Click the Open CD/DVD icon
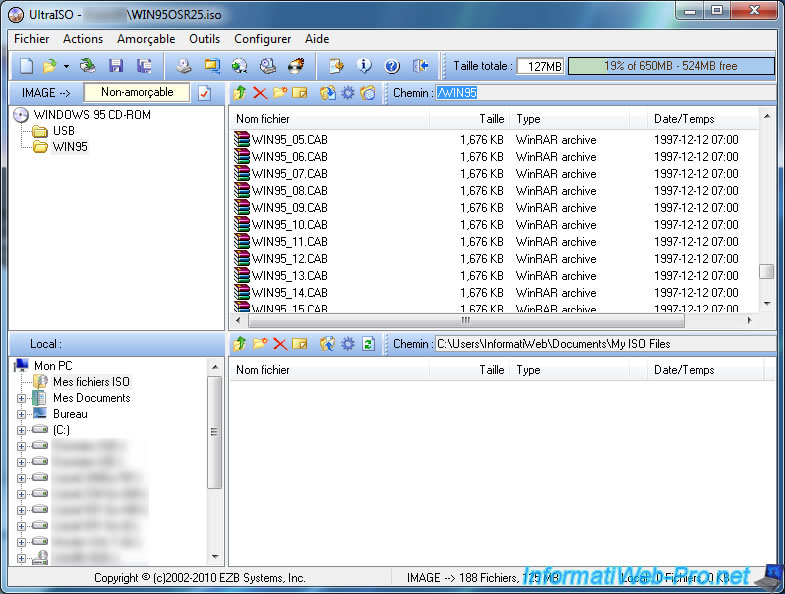 click(88, 66)
